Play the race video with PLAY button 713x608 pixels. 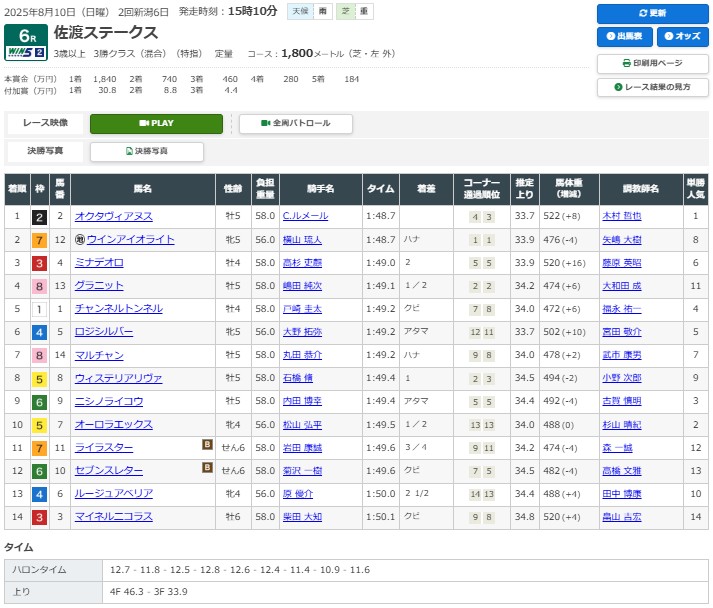point(156,123)
